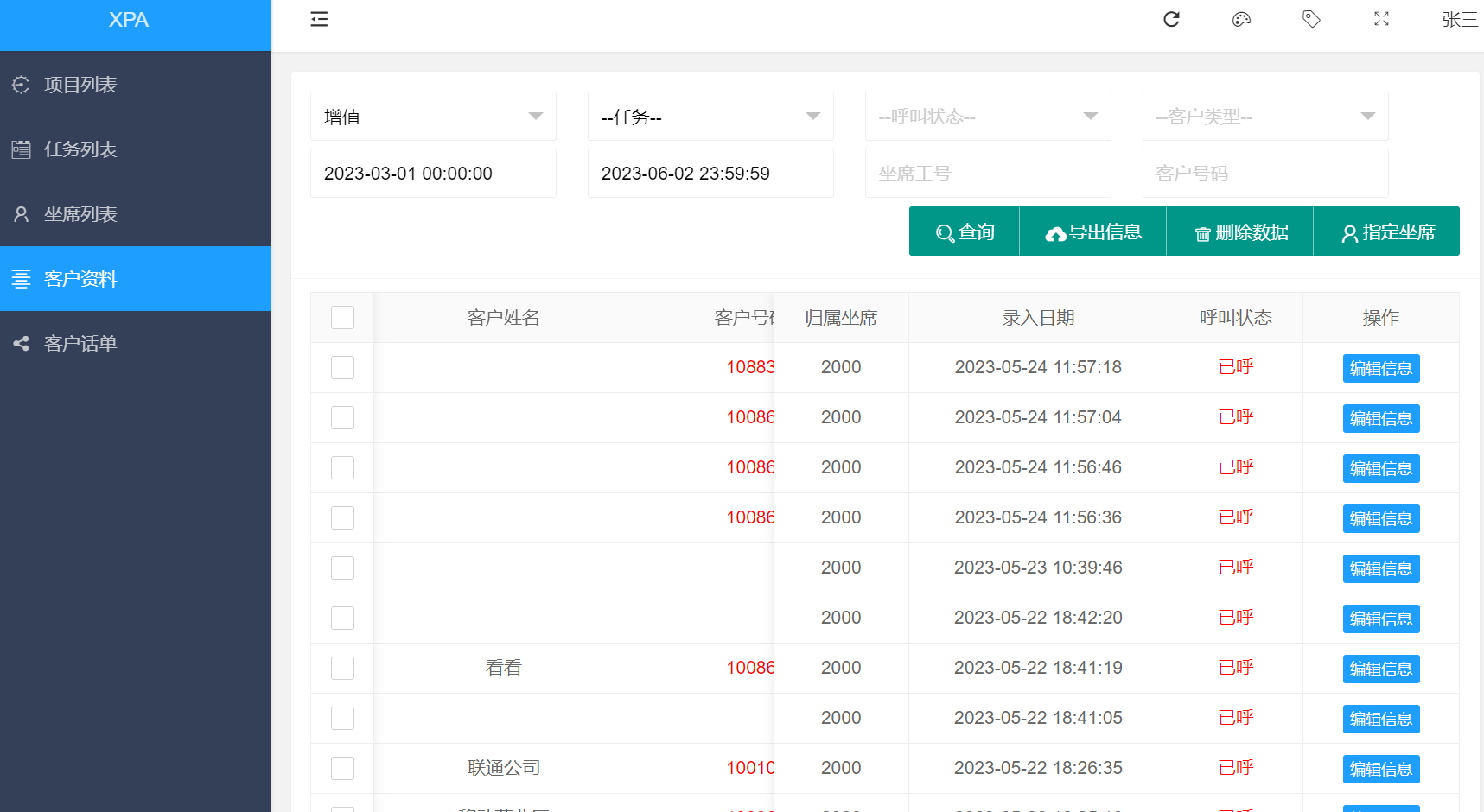Click 编辑信息 for the 看看 row
Image resolution: width=1484 pixels, height=812 pixels.
tap(1380, 669)
